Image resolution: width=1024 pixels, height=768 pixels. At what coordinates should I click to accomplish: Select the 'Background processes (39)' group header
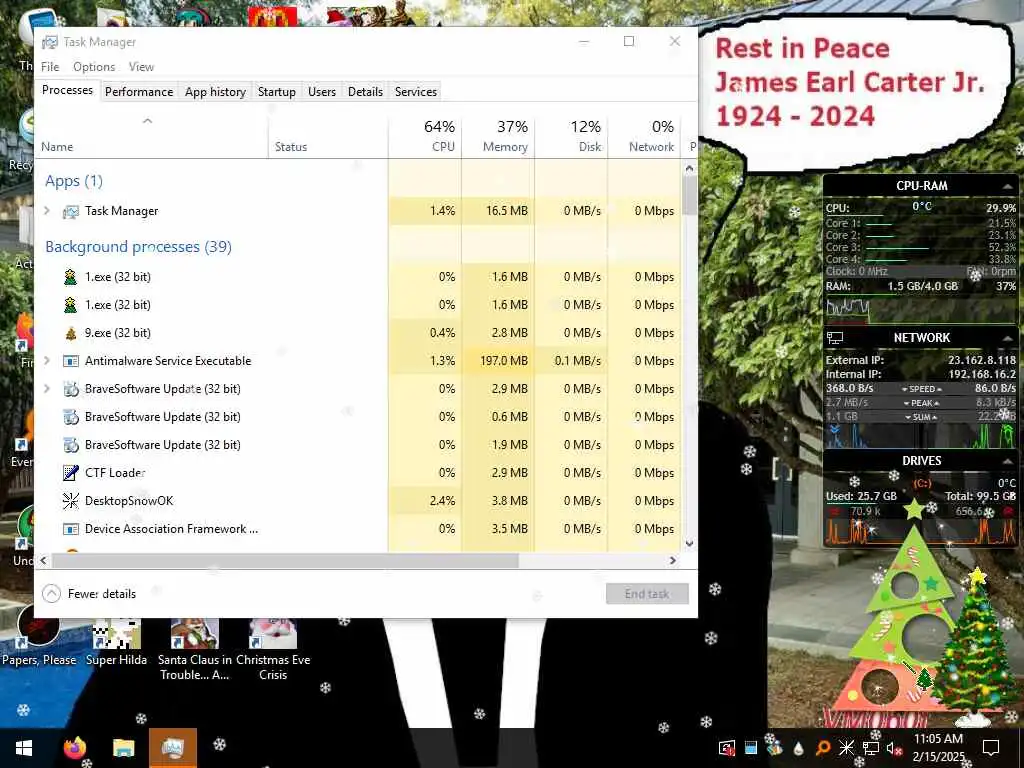coord(138,247)
